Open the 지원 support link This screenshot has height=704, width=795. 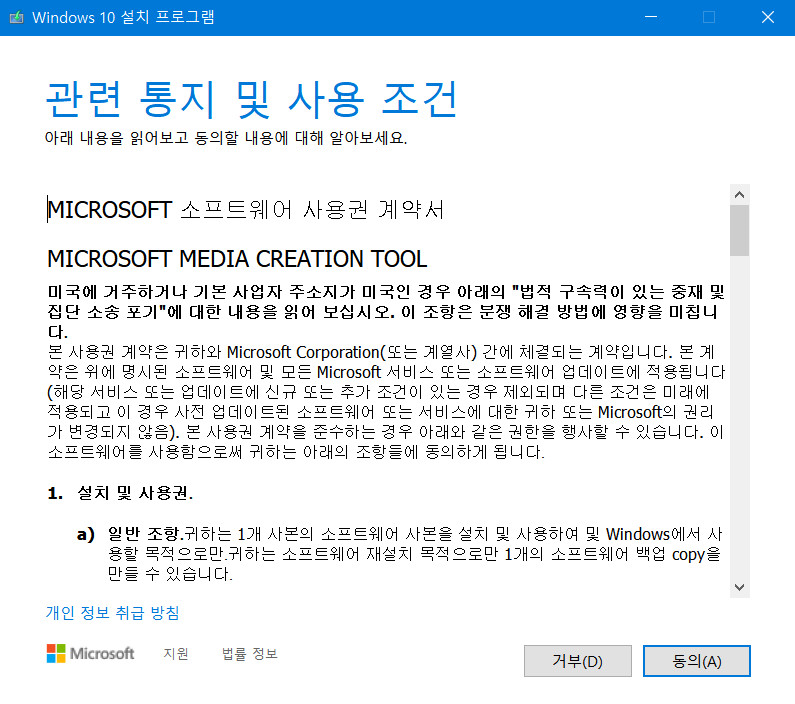(176, 653)
